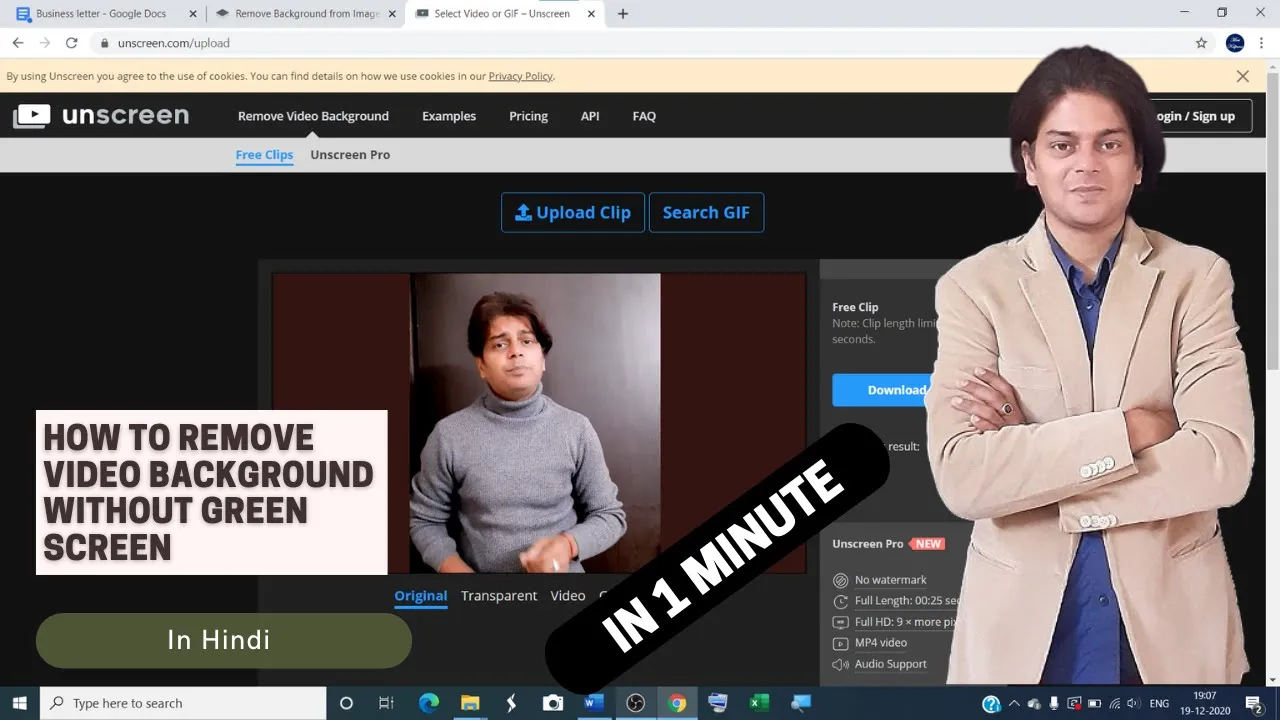The height and width of the screenshot is (720, 1280).
Task: Show hidden system tray icons
Action: tap(1014, 704)
